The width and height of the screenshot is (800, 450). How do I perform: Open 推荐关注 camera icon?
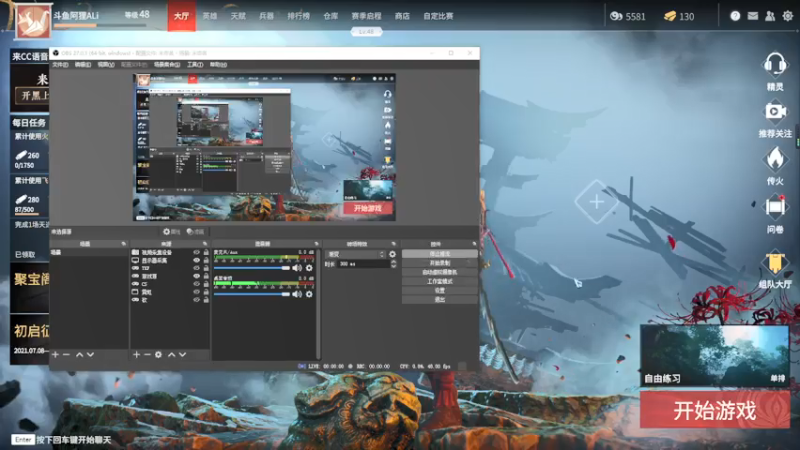click(x=775, y=112)
